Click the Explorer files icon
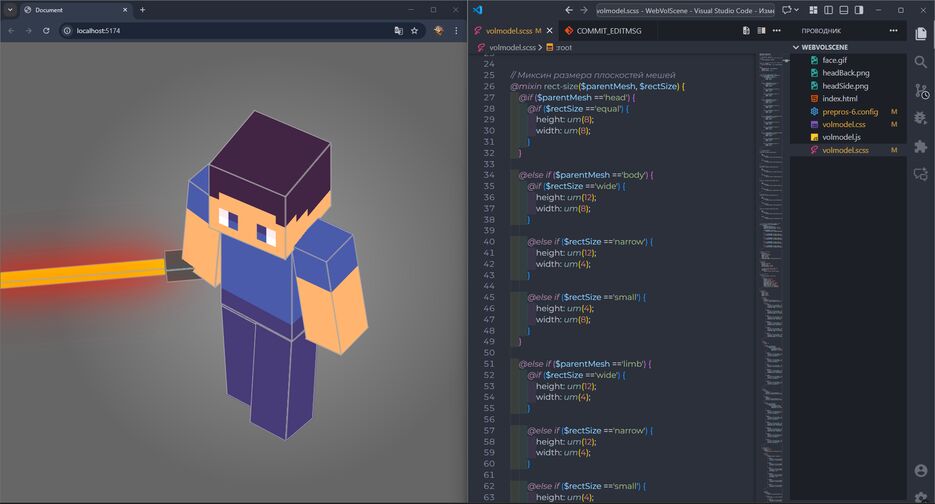Screen dimensions: 935x504 (920, 33)
